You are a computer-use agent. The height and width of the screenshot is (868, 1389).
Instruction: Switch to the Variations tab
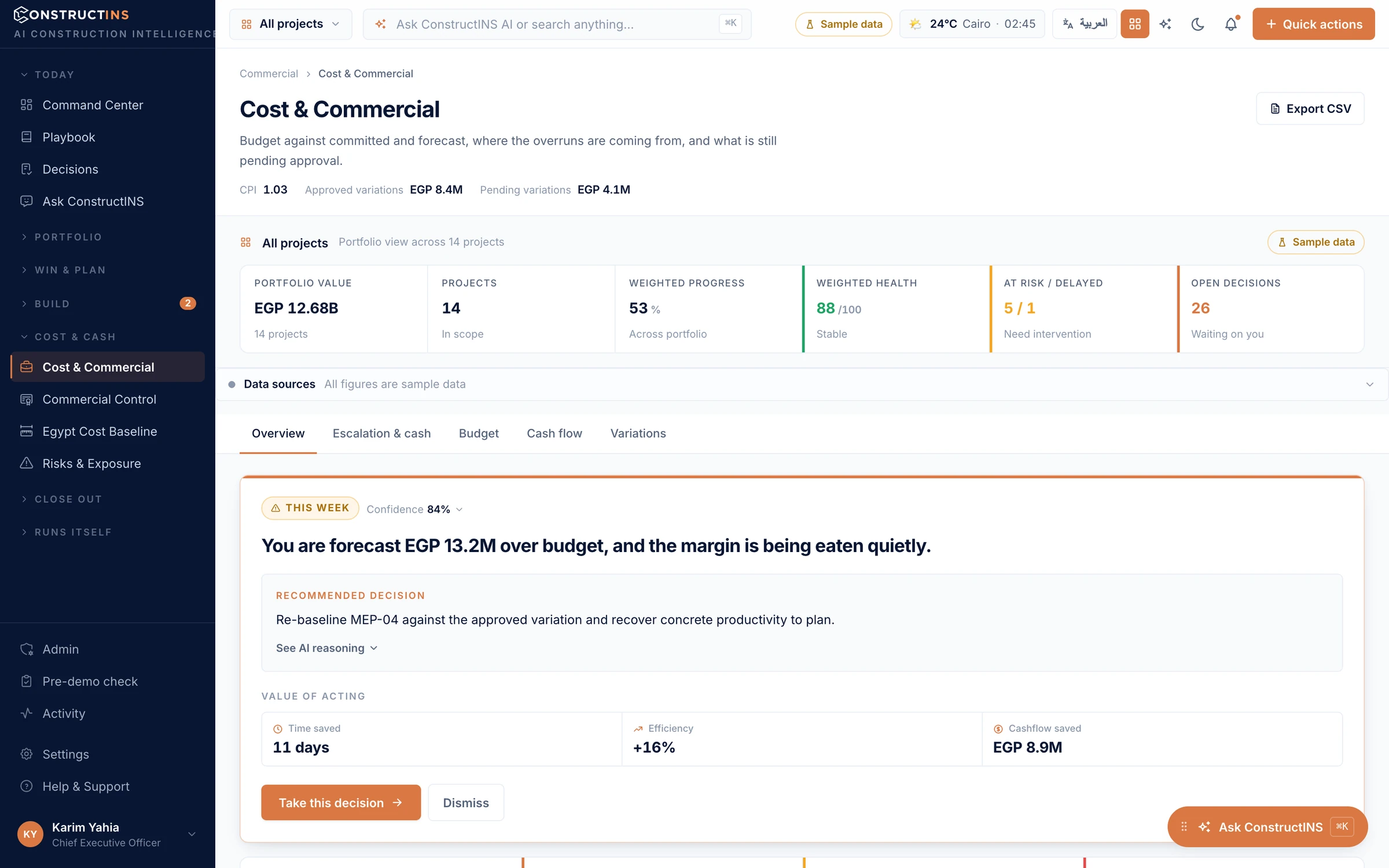coord(638,433)
